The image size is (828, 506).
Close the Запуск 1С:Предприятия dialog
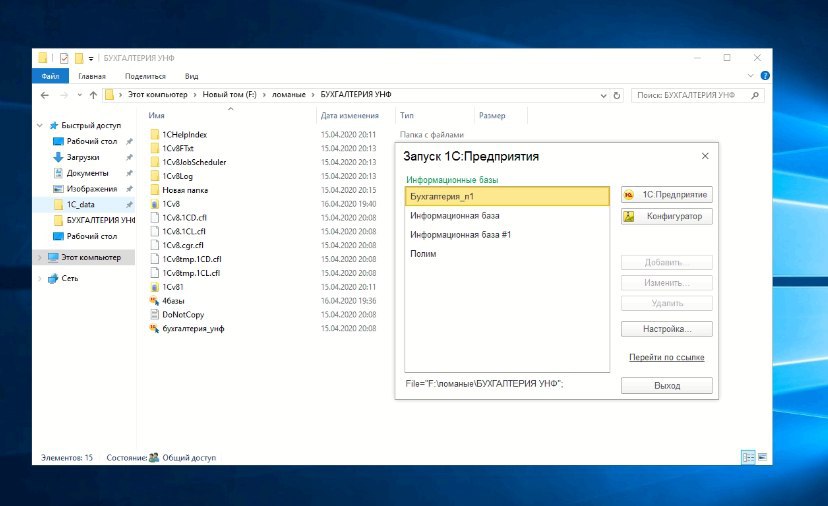click(x=705, y=156)
